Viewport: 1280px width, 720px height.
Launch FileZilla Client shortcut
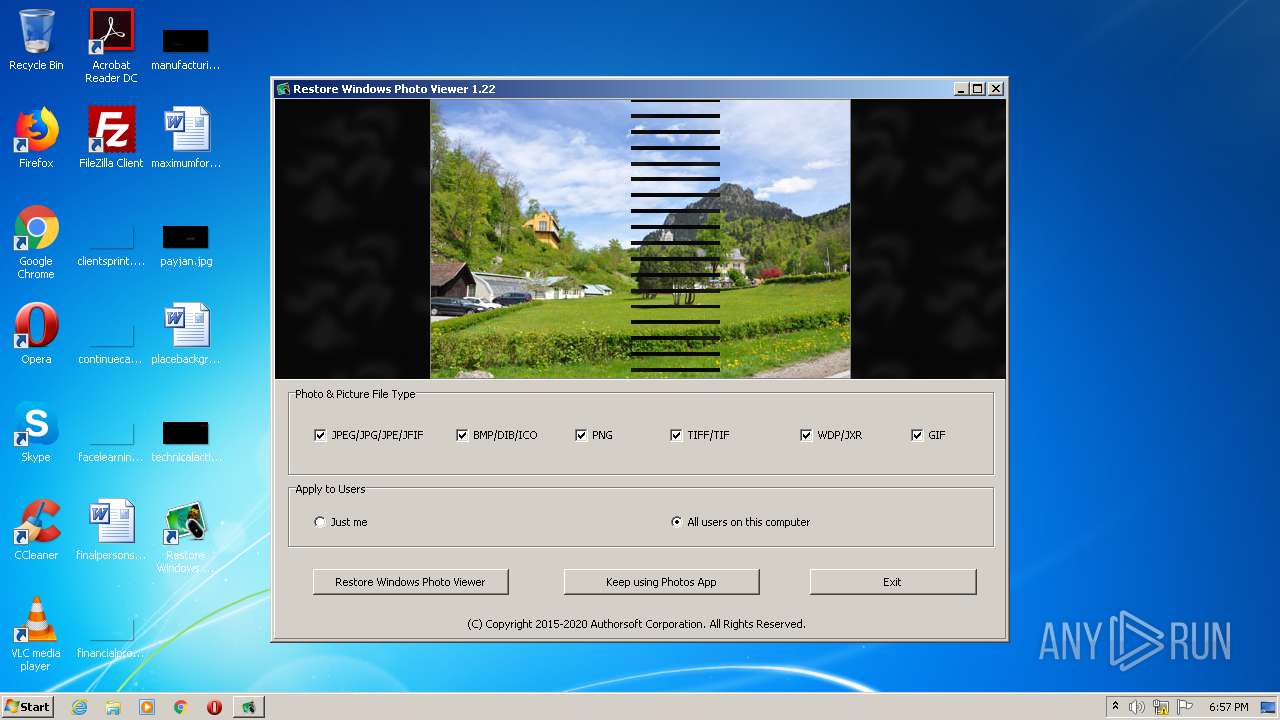111,138
